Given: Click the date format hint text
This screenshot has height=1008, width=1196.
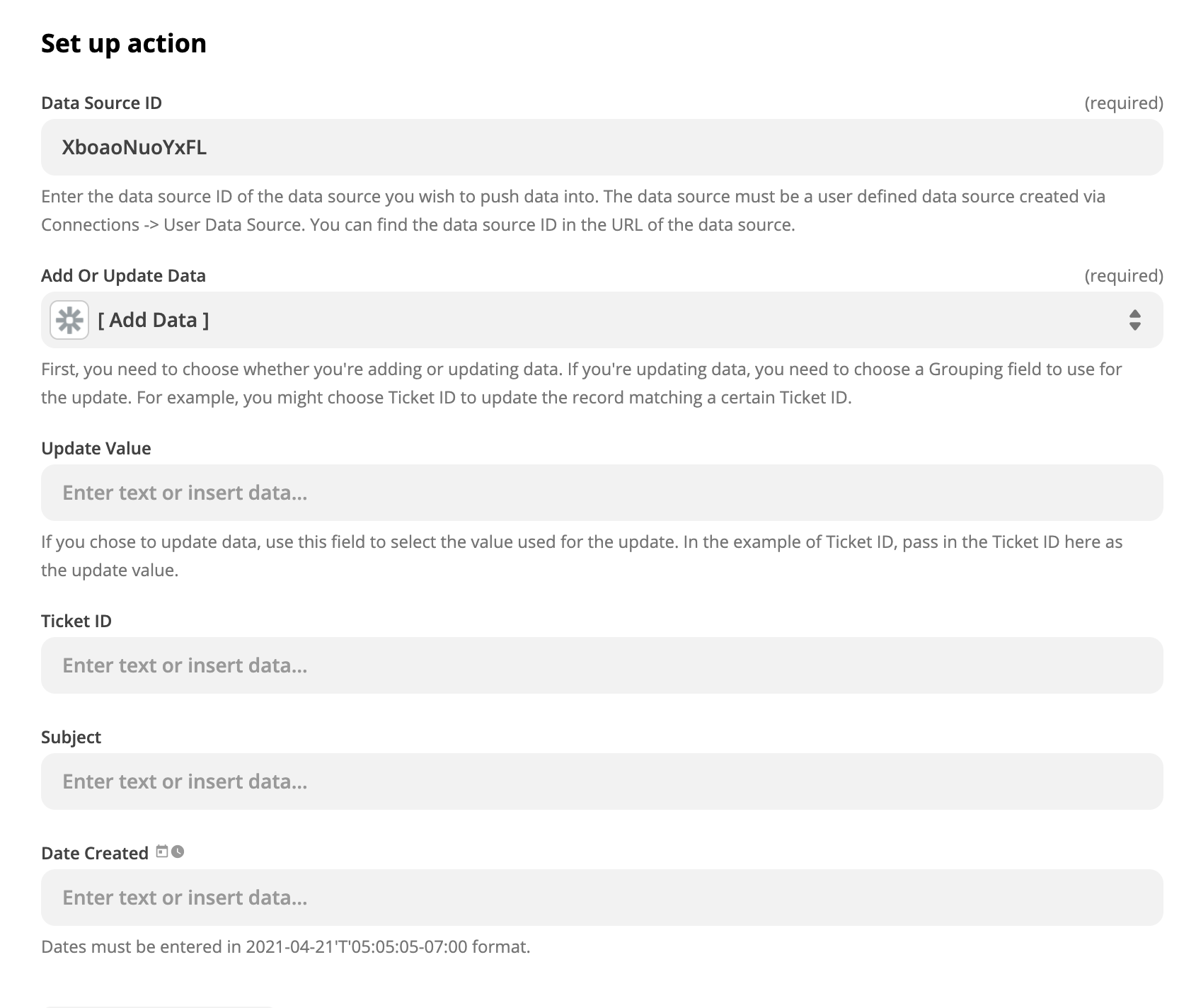Looking at the screenshot, I should pos(285,946).
